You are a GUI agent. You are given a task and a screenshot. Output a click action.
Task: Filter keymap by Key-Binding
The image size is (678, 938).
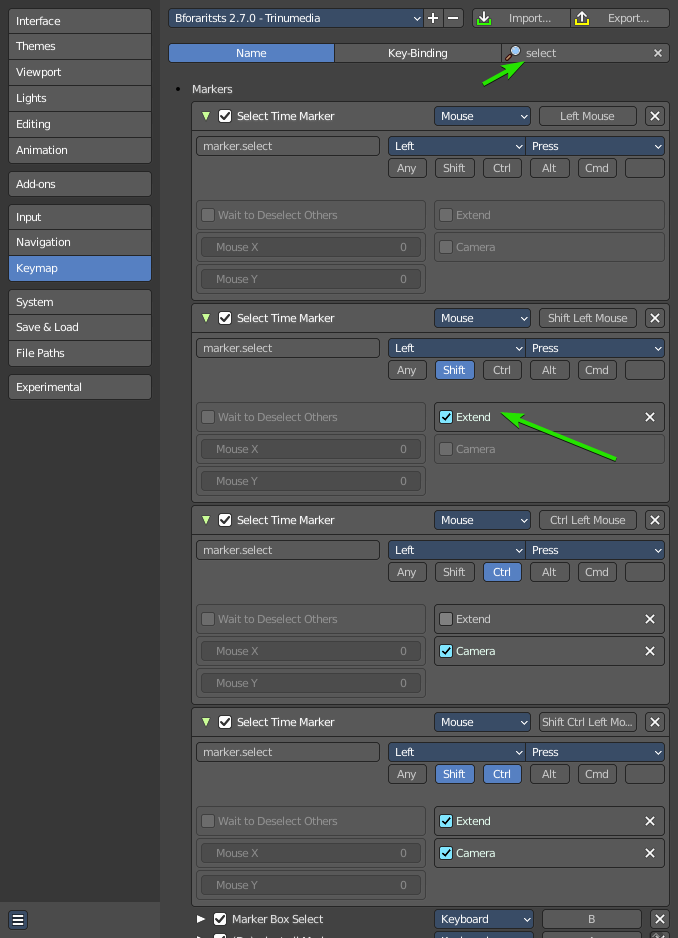[x=418, y=53]
